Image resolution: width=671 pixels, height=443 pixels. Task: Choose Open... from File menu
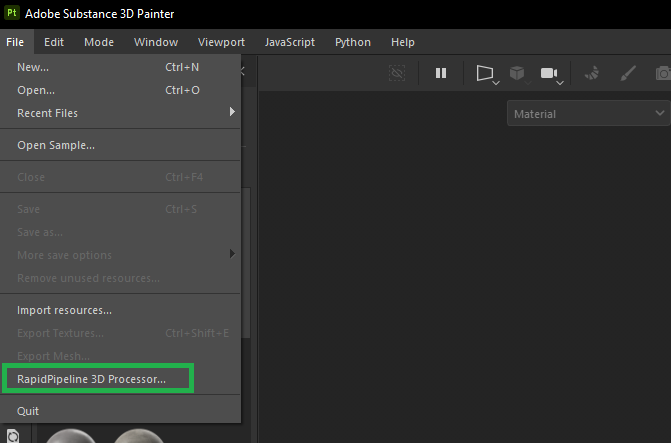click(120, 90)
